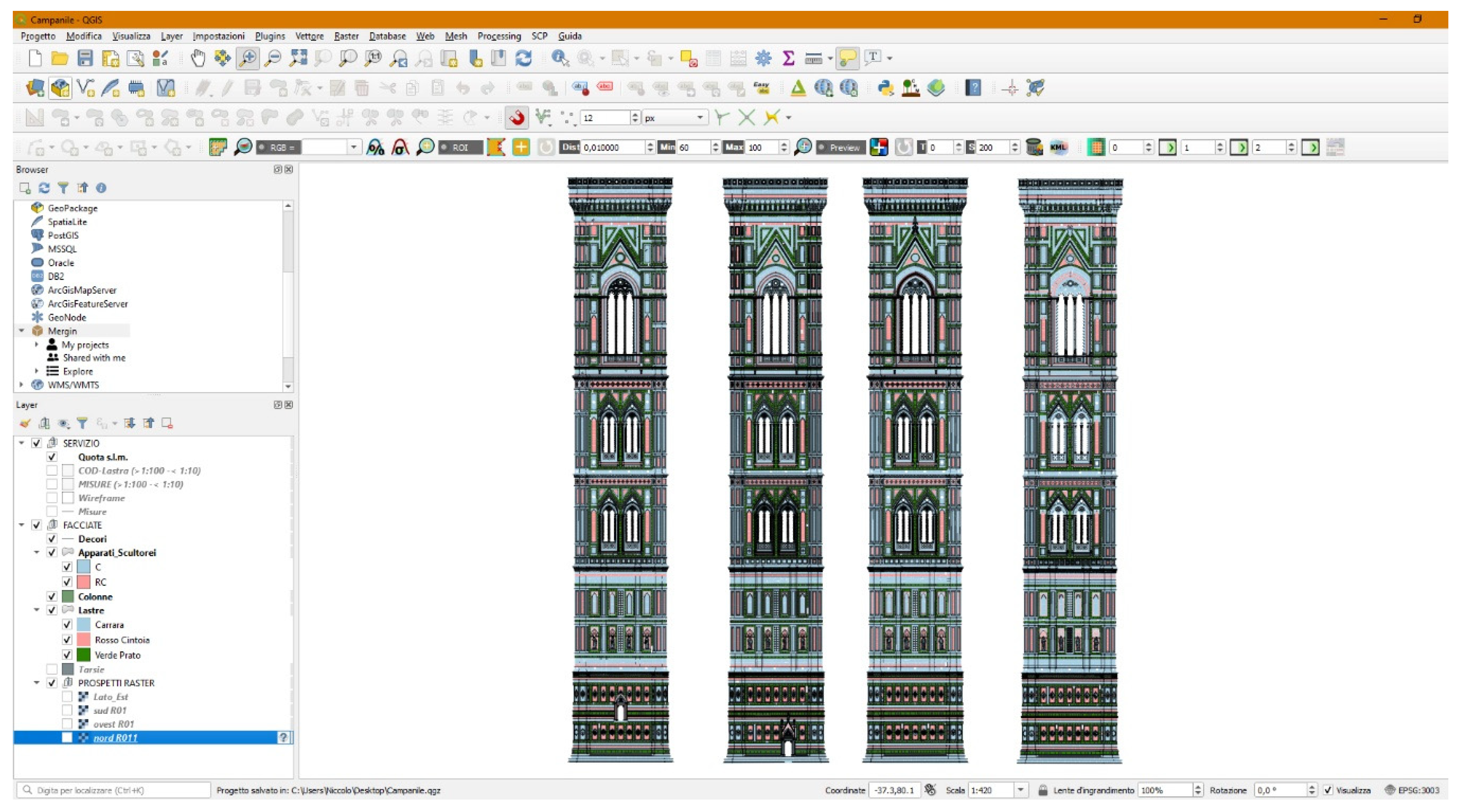The width and height of the screenshot is (1460, 812).
Task: Uncheck the Colonne layer checkbox
Action: click(52, 597)
